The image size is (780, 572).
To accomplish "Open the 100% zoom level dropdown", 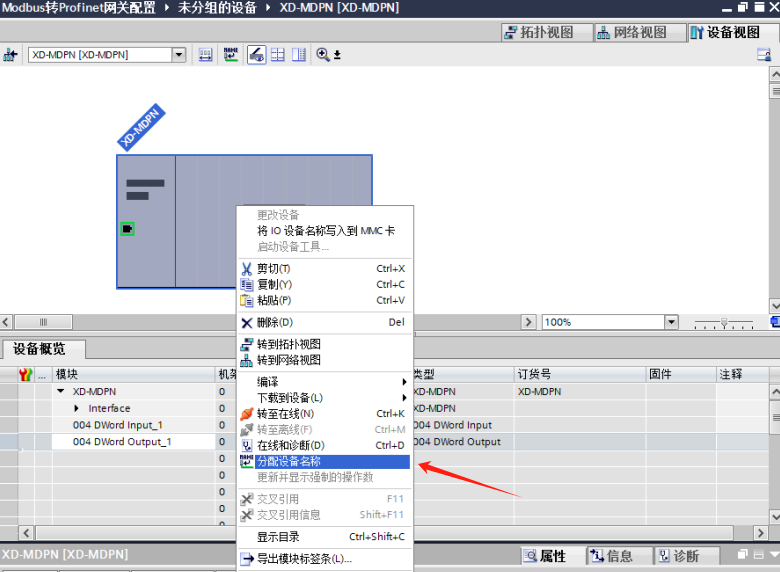I will (x=671, y=322).
